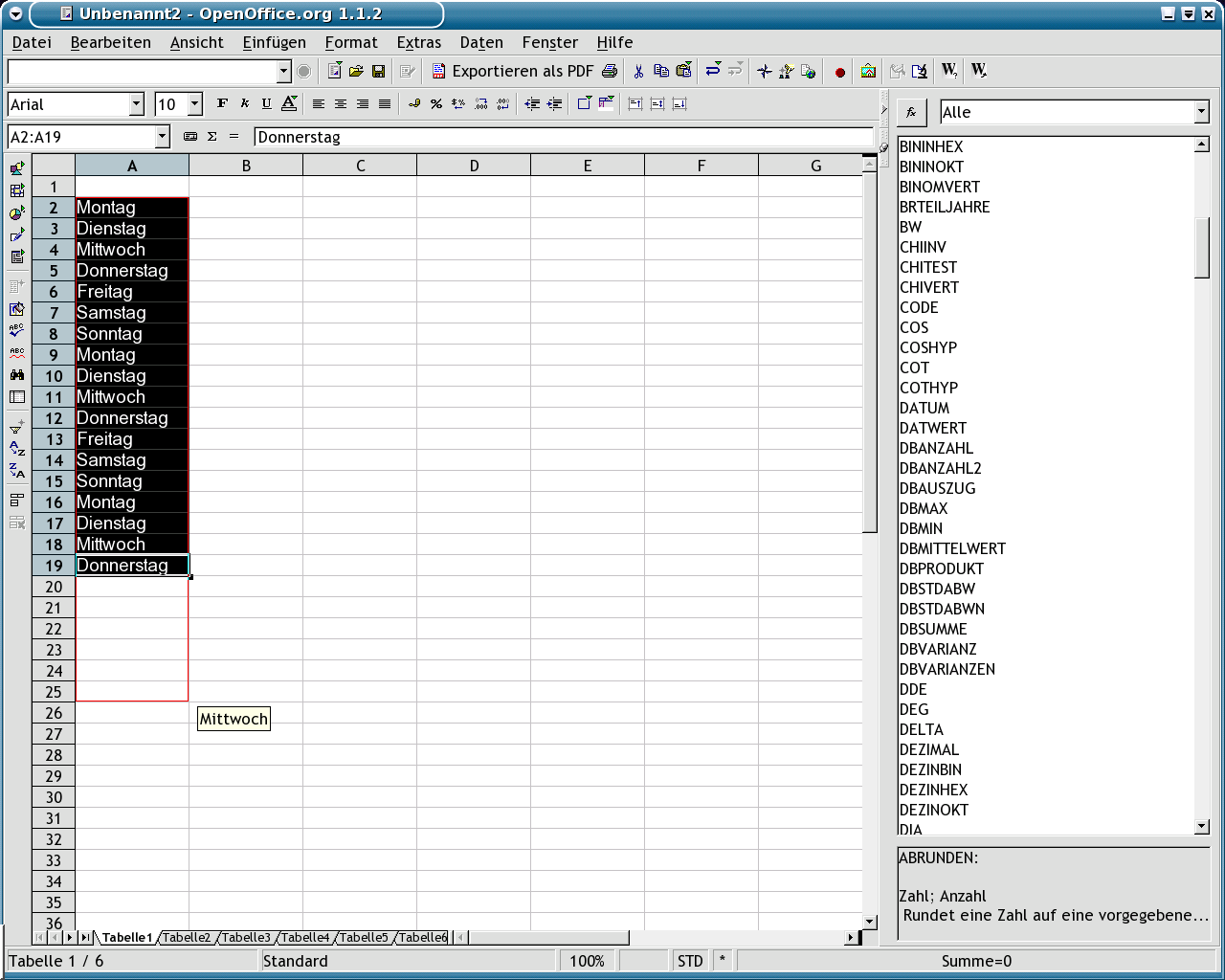Image resolution: width=1225 pixels, height=980 pixels.
Task: Click the Save document floppy icon
Action: 378,71
